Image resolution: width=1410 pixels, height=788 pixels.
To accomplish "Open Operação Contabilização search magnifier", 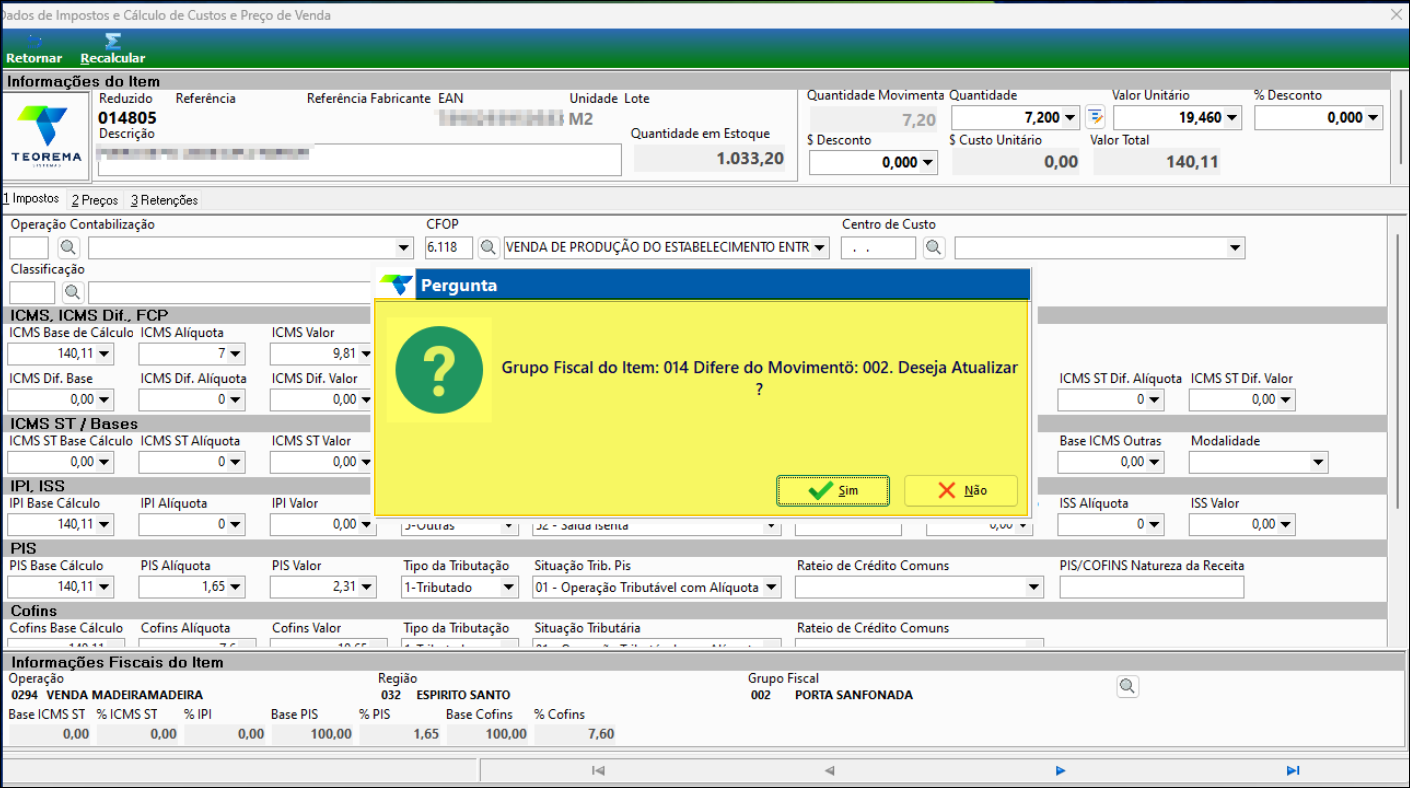I will pyautogui.click(x=68, y=247).
